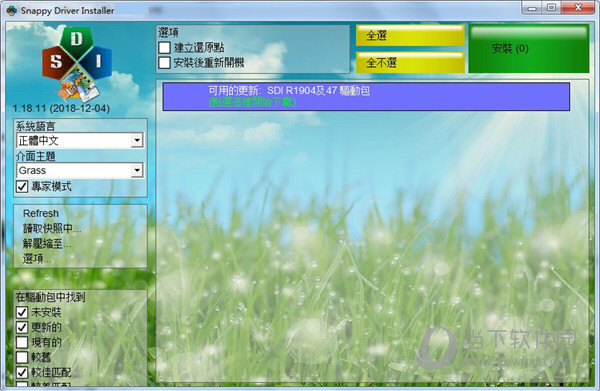The height and width of the screenshot is (391, 600).
Task: Click the Grass theme field
Action: [x=80, y=170]
